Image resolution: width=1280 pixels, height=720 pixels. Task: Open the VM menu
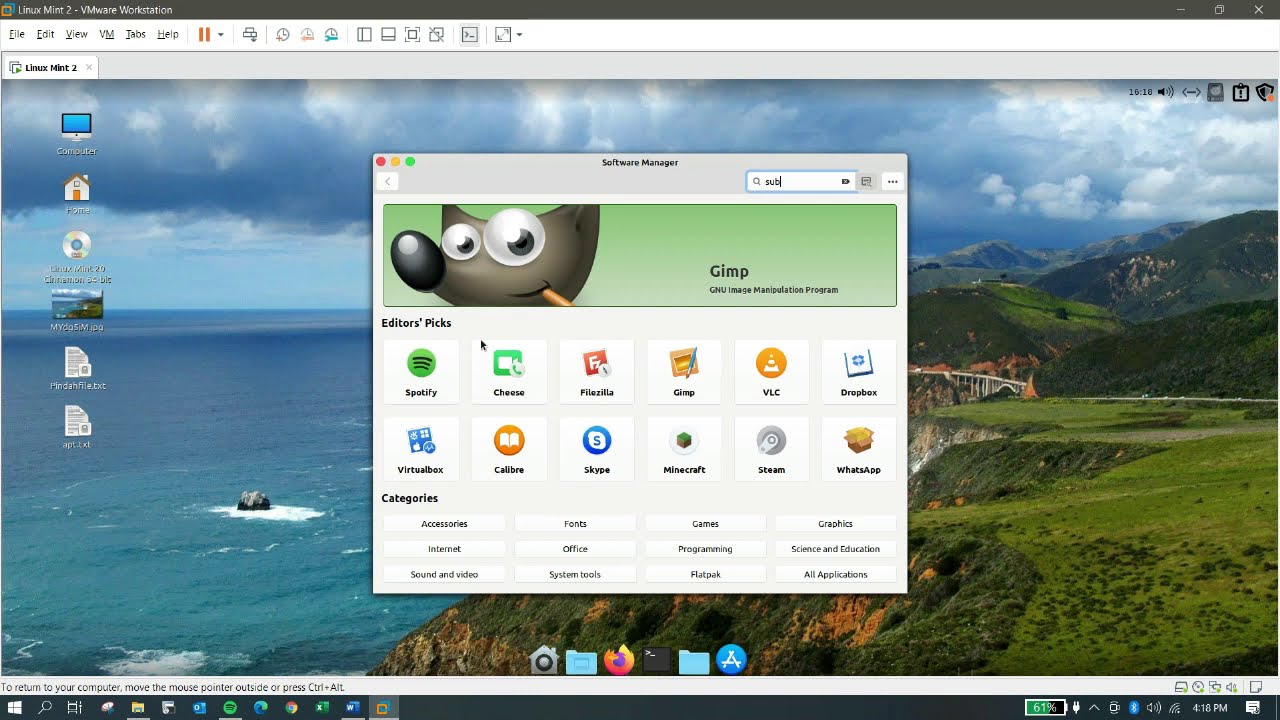[107, 34]
